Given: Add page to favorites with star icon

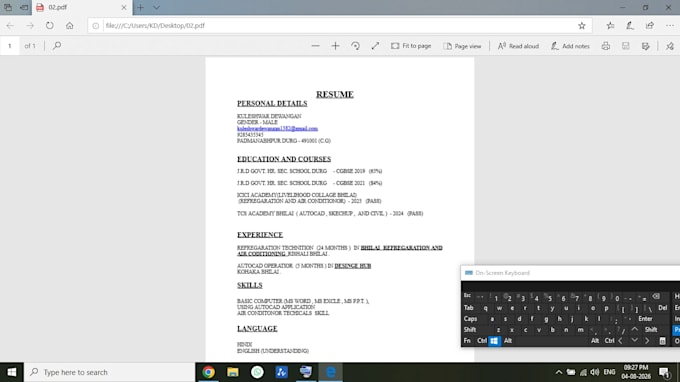Looking at the screenshot, I should pos(582,26).
